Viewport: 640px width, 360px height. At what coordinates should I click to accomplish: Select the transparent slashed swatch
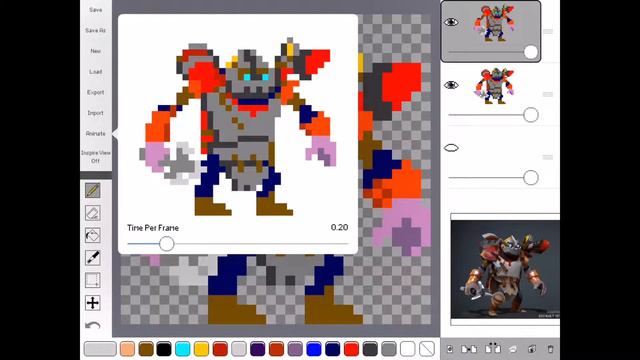coord(427,349)
